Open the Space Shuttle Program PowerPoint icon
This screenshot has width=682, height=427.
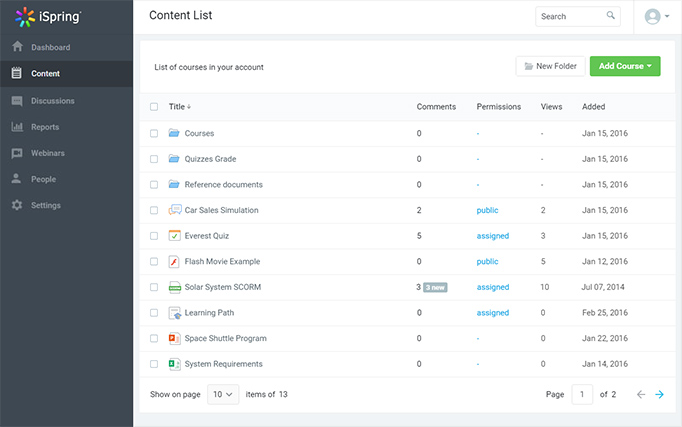[x=174, y=338]
